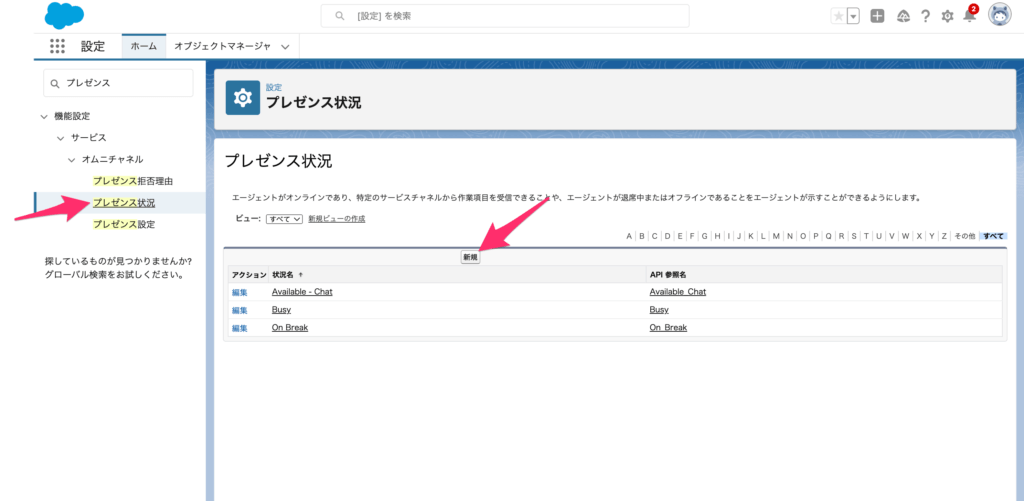Collapse the サービス tree node
The image size is (1024, 501).
[60, 138]
